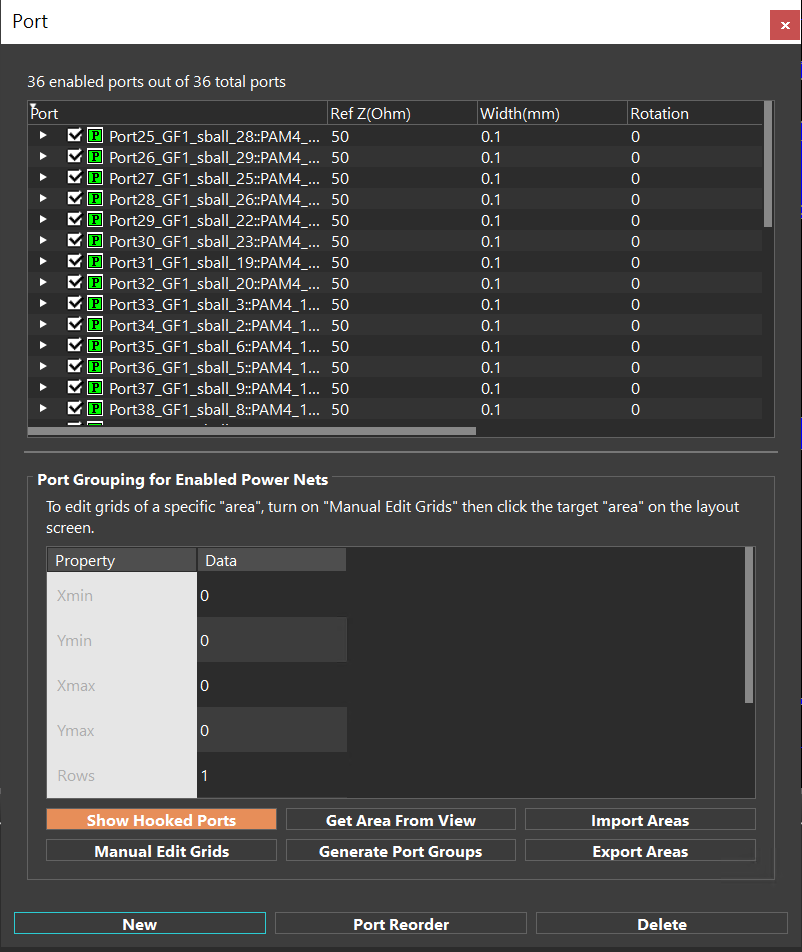Expand the Port38_GF1_sball_8 row arrow
Viewport: 802px width, 952px height.
pyautogui.click(x=43, y=408)
